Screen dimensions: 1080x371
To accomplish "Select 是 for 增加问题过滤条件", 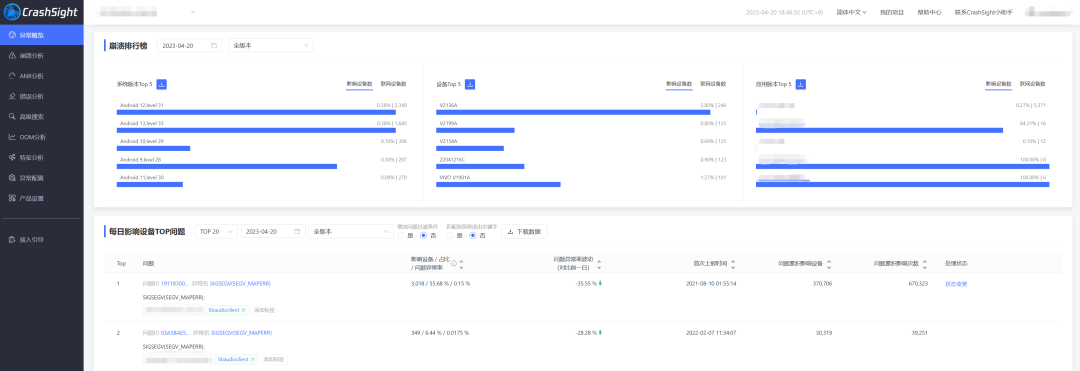I will click(402, 235).
